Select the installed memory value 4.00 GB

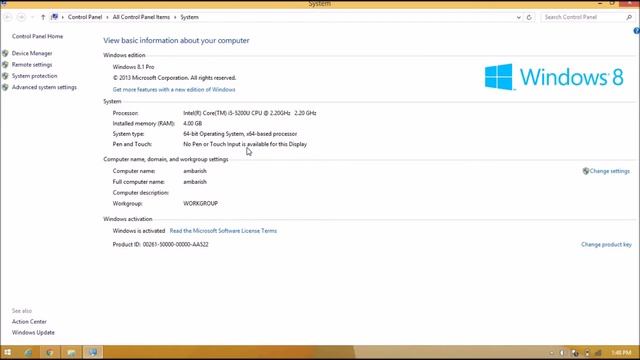pos(193,124)
